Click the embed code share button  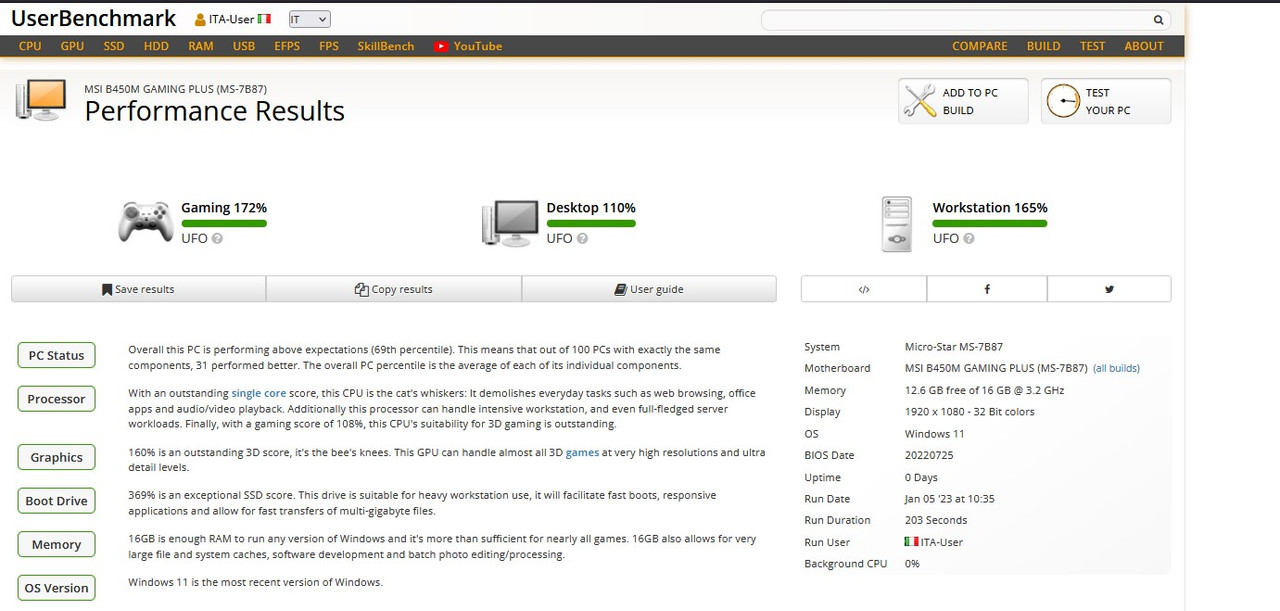[864, 289]
